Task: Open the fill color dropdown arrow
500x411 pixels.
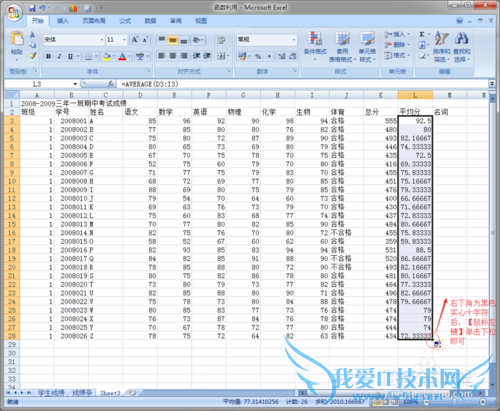Action: coord(113,56)
